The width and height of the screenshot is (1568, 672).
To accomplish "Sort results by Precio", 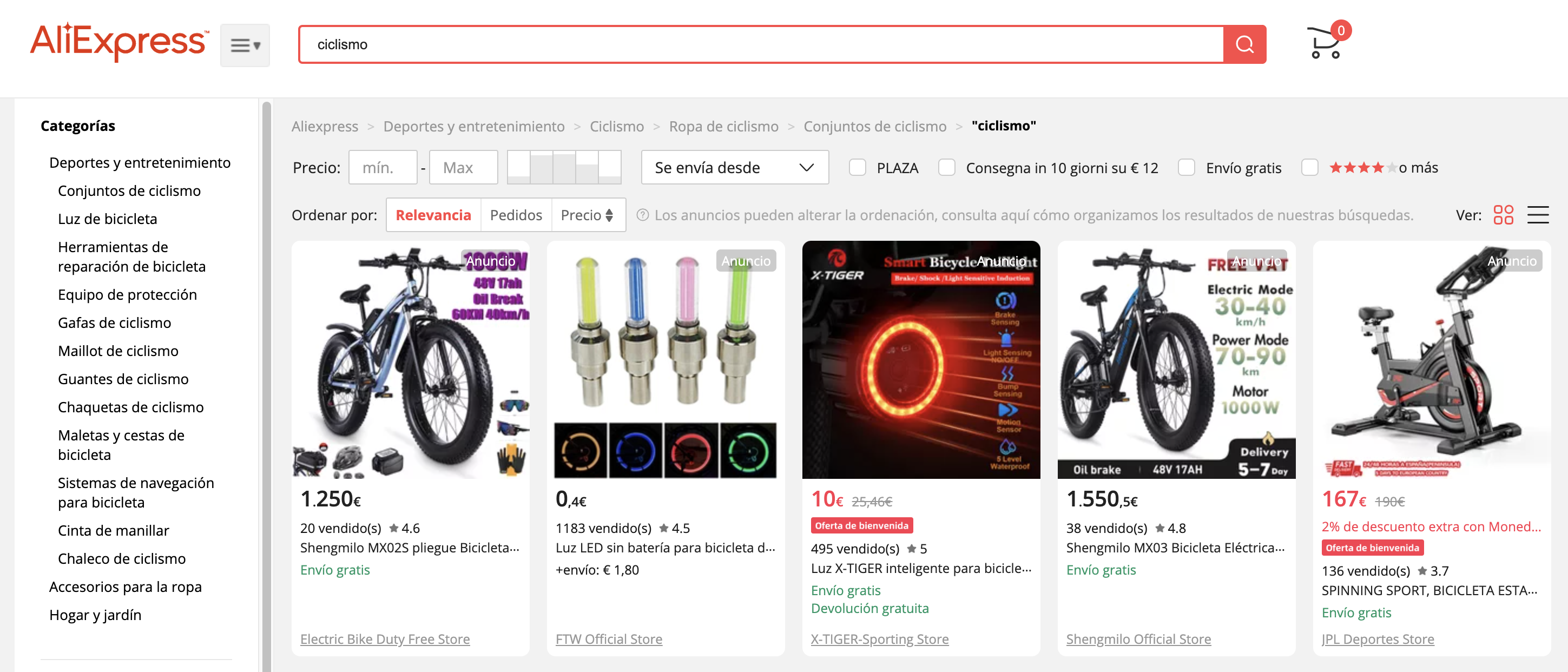I will pyautogui.click(x=588, y=215).
